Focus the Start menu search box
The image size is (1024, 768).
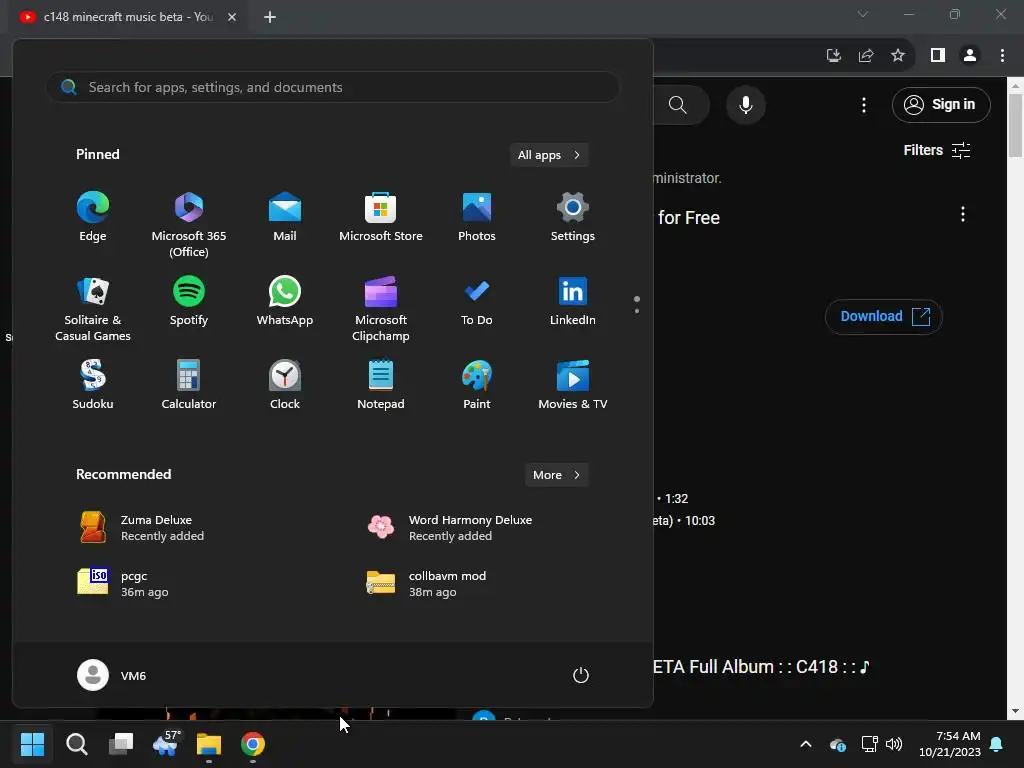332,87
